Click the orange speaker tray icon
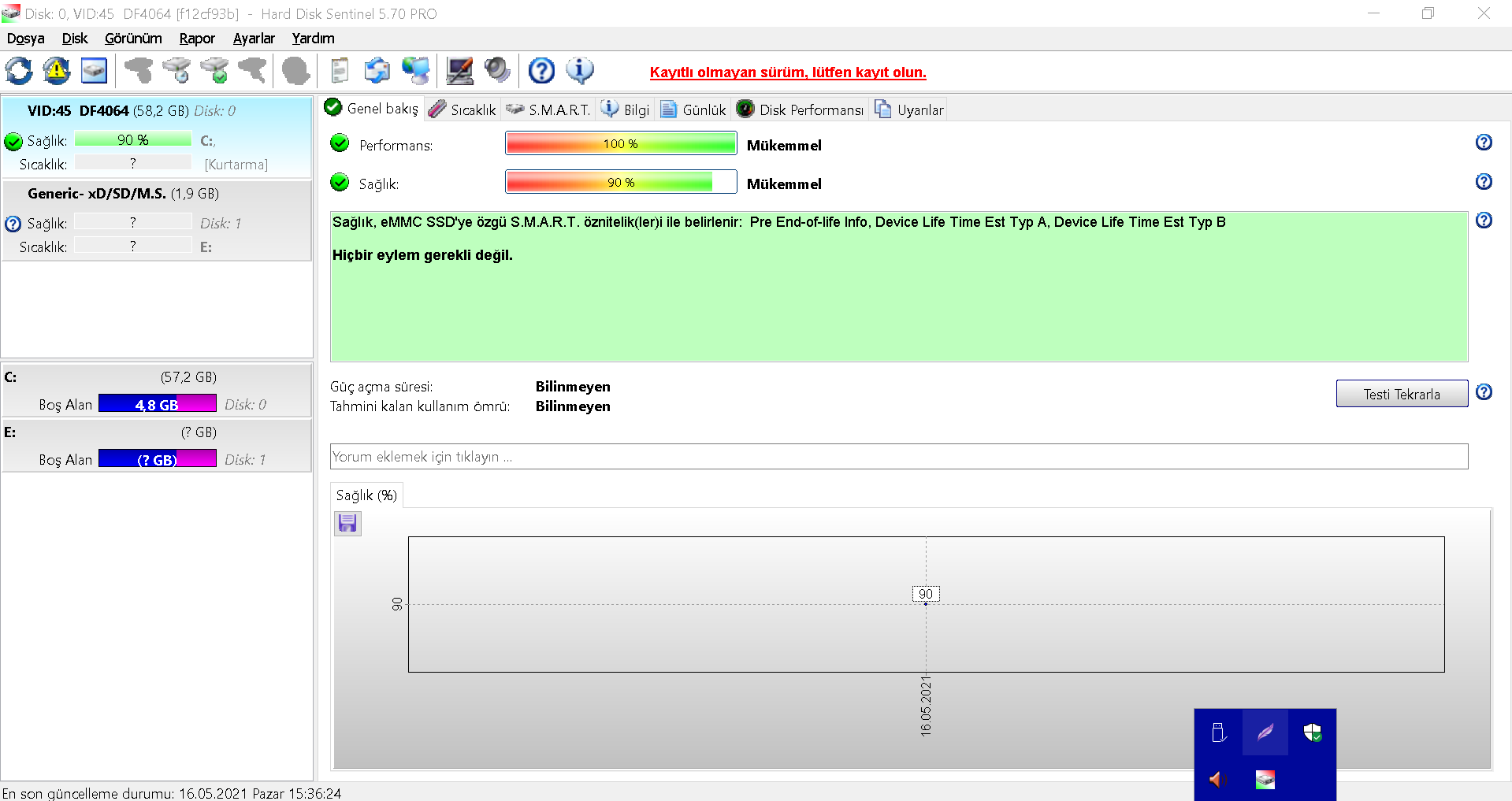This screenshot has width=1512, height=801. click(x=1218, y=780)
